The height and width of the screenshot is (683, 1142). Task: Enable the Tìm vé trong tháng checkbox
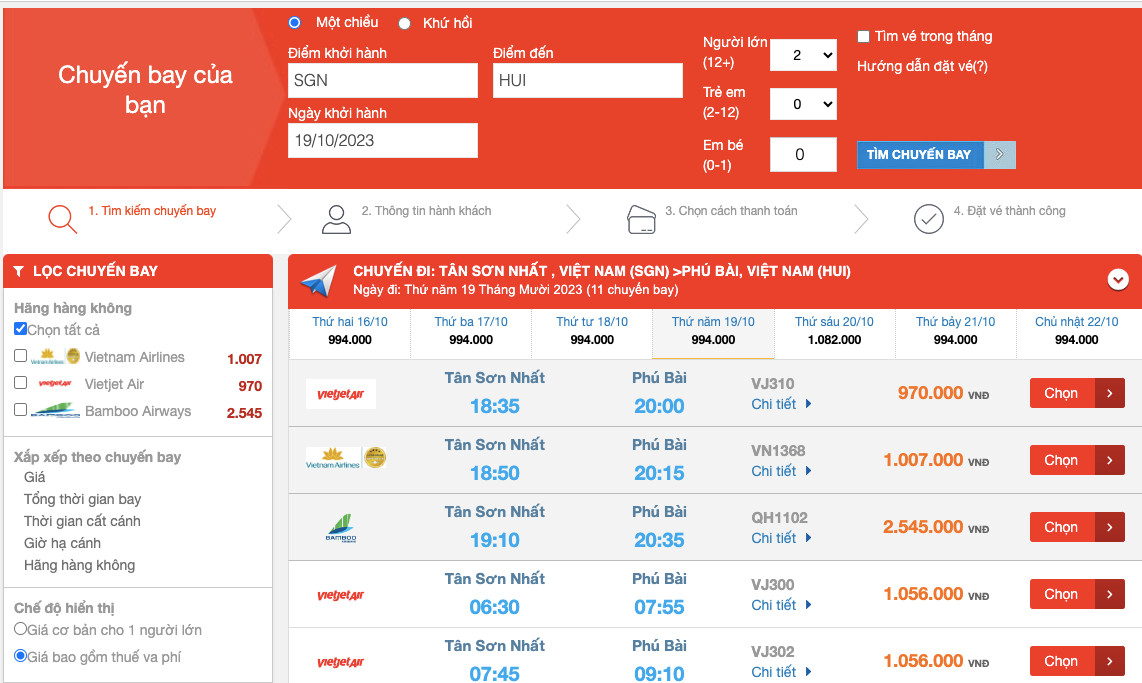[864, 37]
